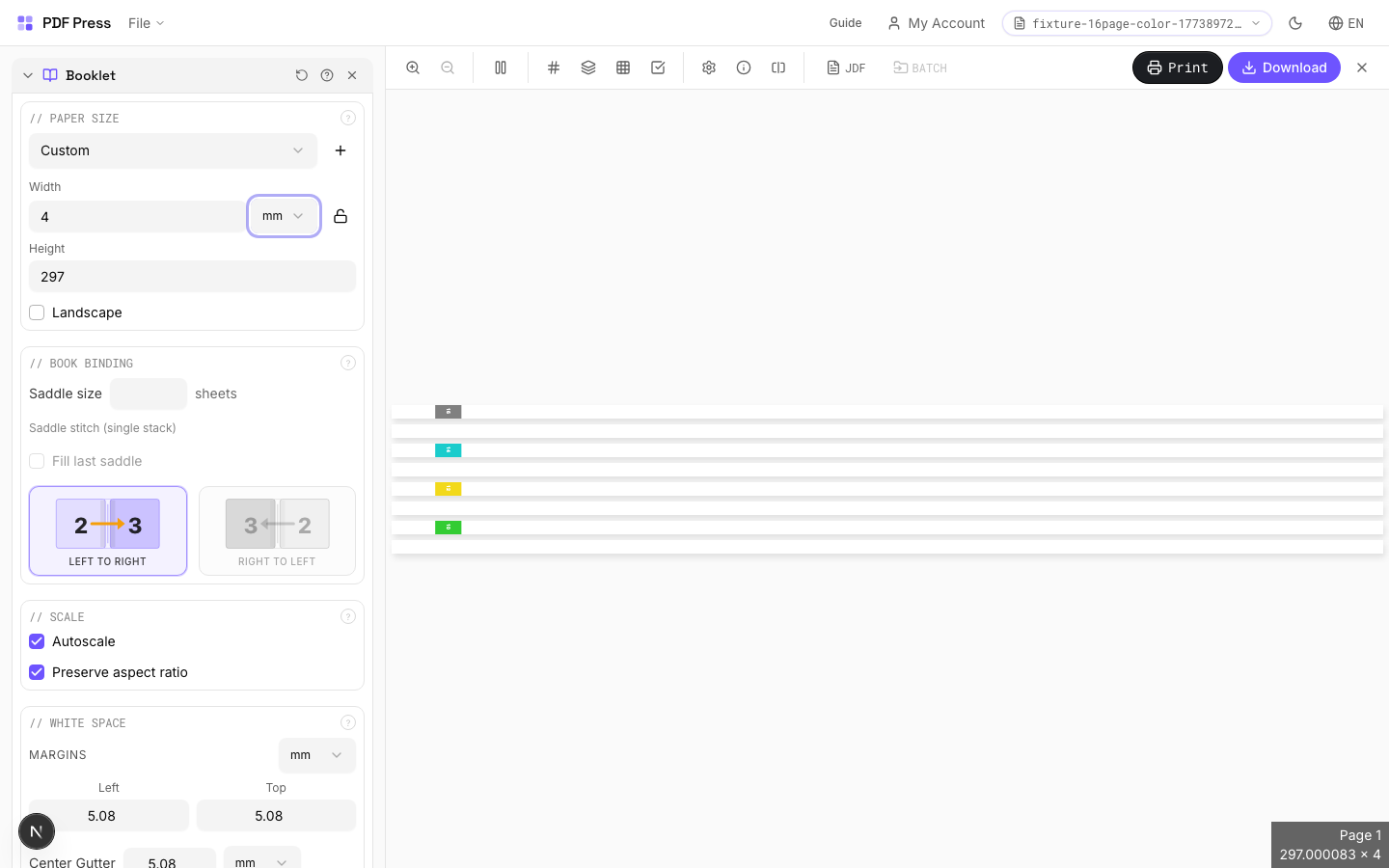This screenshot has width=1389, height=868.
Task: Enable the Landscape option
Action: [37, 312]
